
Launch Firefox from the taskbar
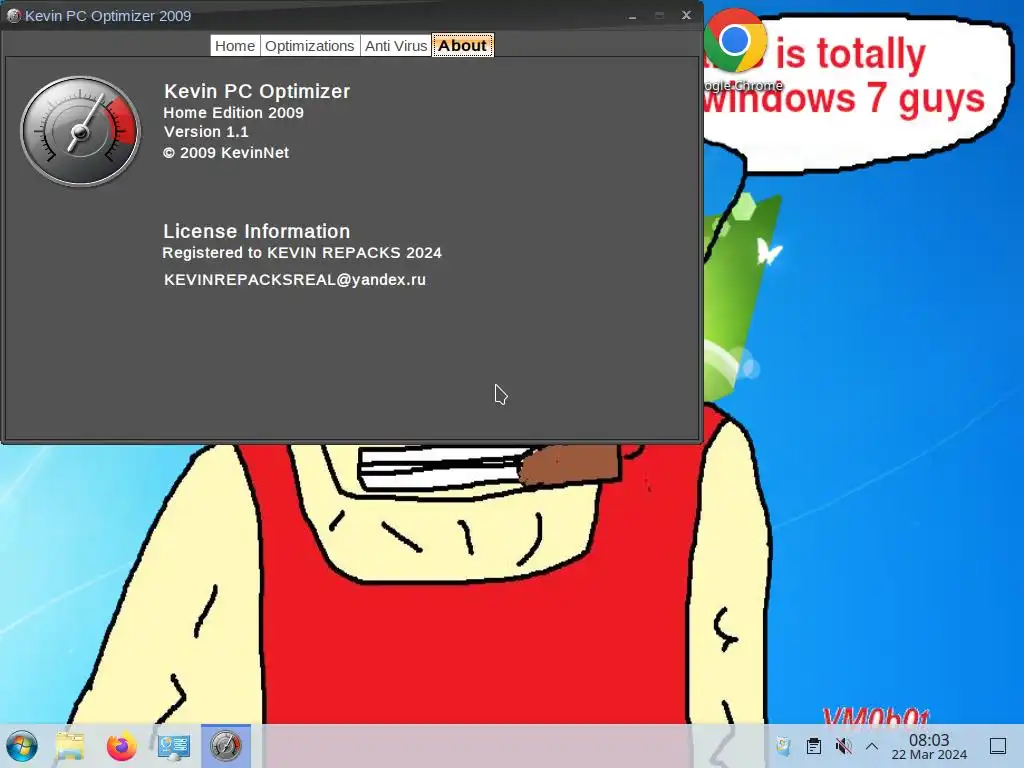point(121,746)
